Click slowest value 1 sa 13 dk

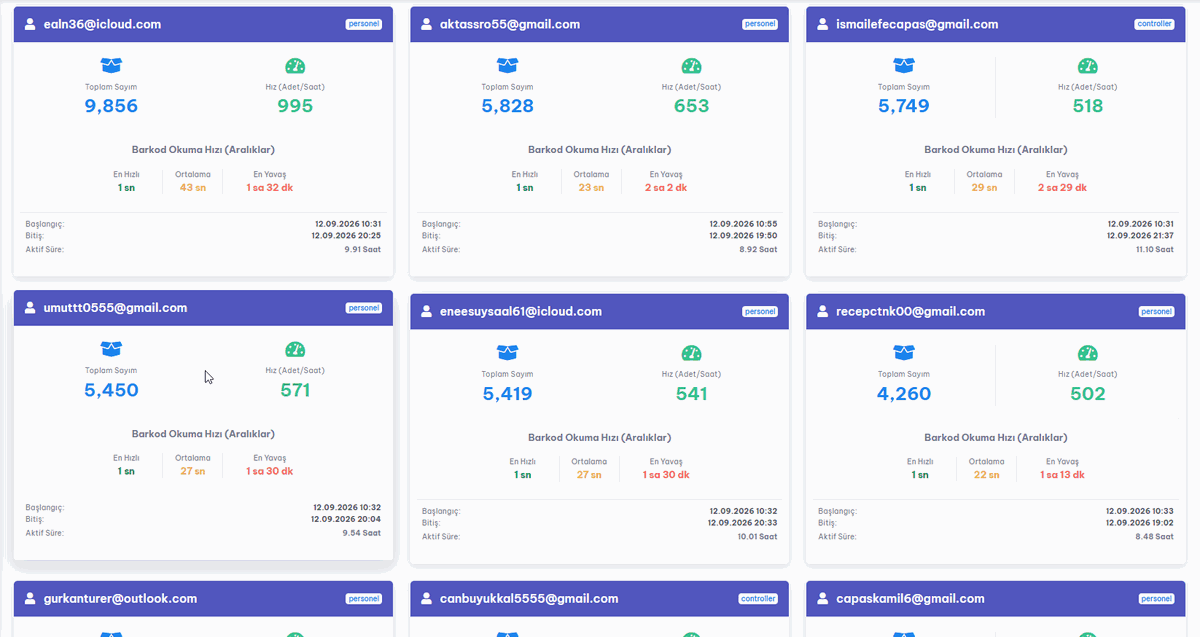click(x=1062, y=475)
